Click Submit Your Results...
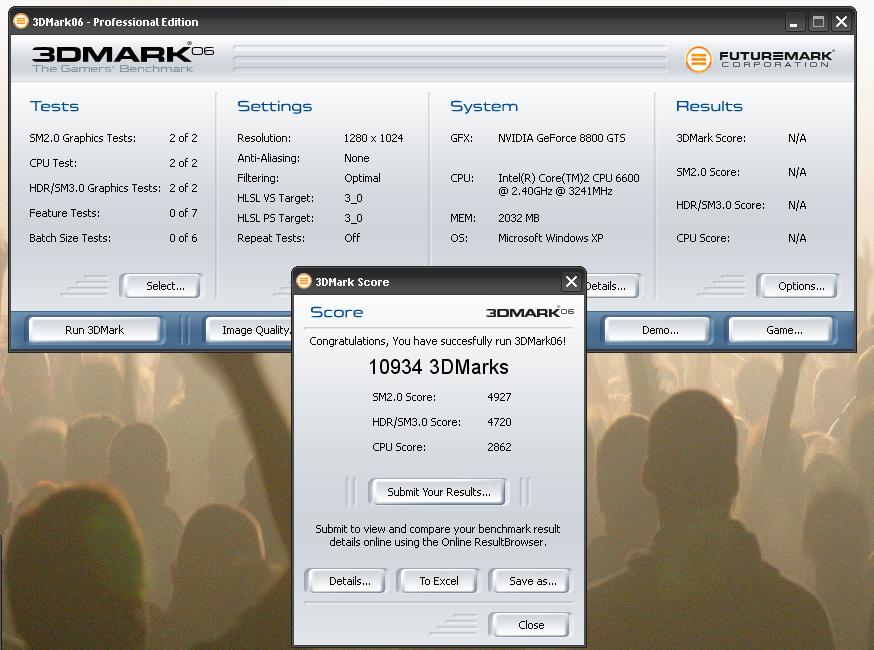This screenshot has height=650, width=874. coord(438,492)
